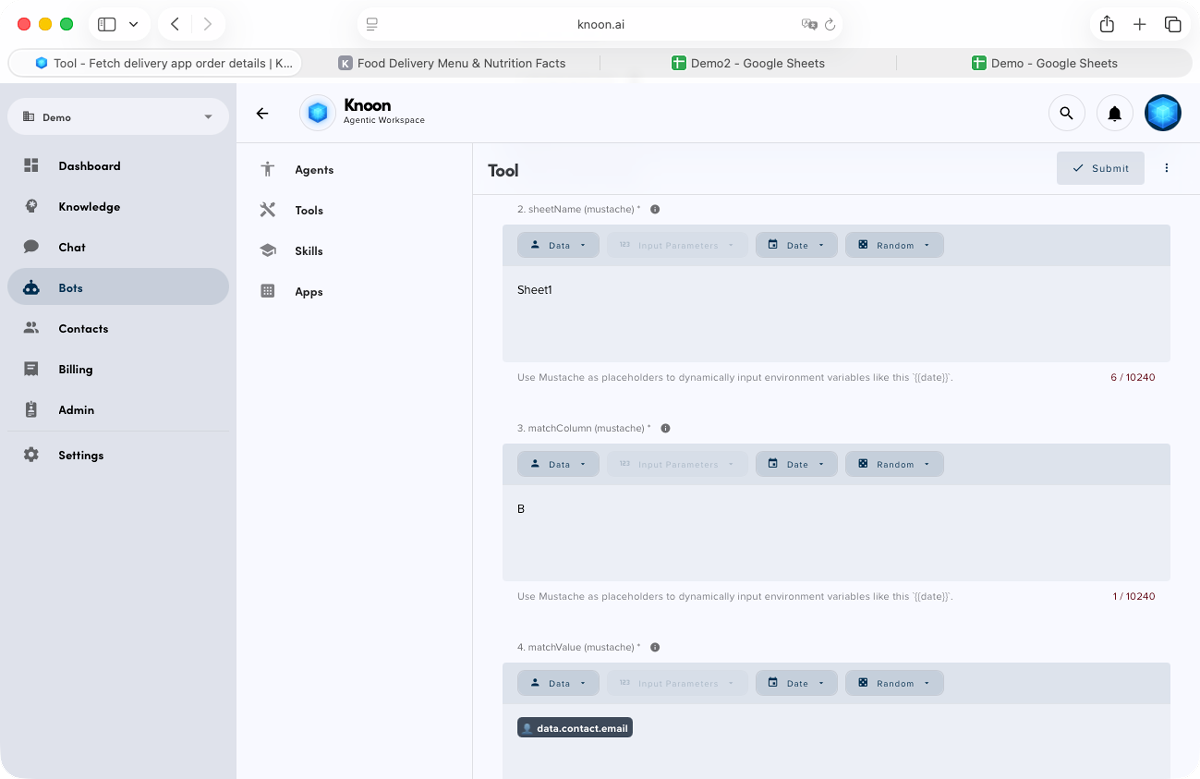Screen dimensions: 1200x779
Task: Click the back arrow next to Knoon logo
Action: [x=262, y=113]
